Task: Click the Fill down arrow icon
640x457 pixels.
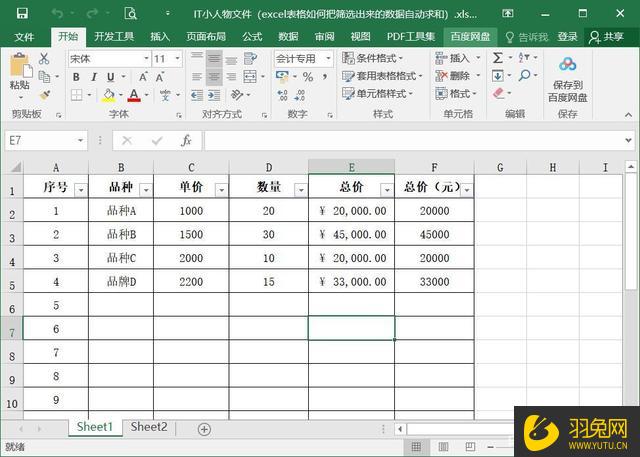Action: [x=498, y=76]
